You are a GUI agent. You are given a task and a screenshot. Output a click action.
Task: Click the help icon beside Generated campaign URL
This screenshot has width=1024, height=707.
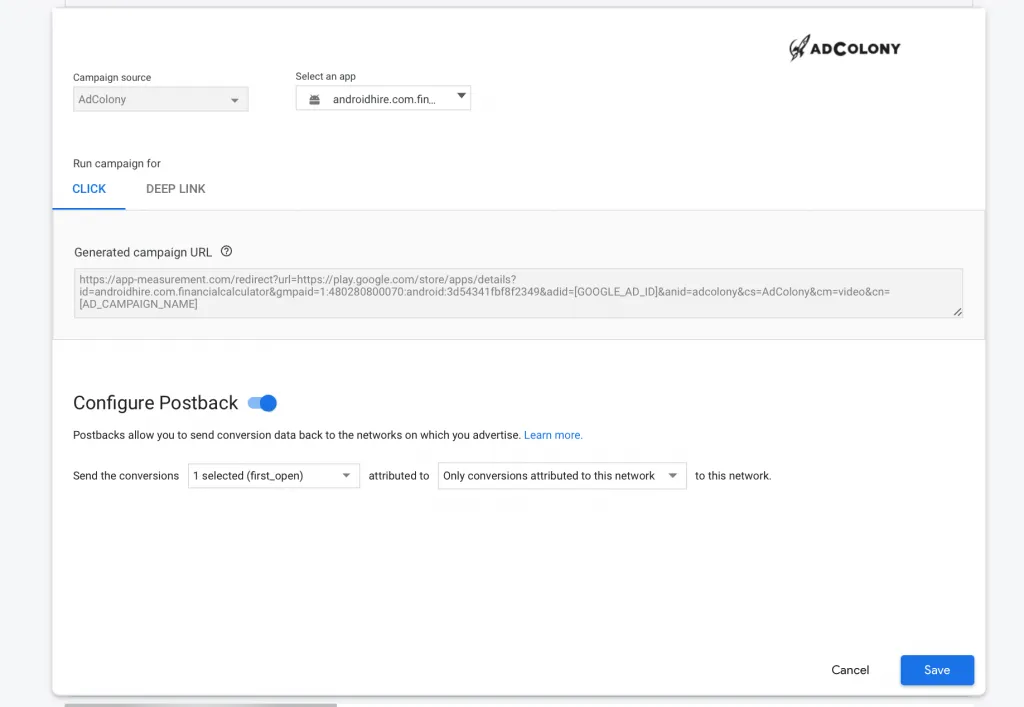[x=226, y=251]
